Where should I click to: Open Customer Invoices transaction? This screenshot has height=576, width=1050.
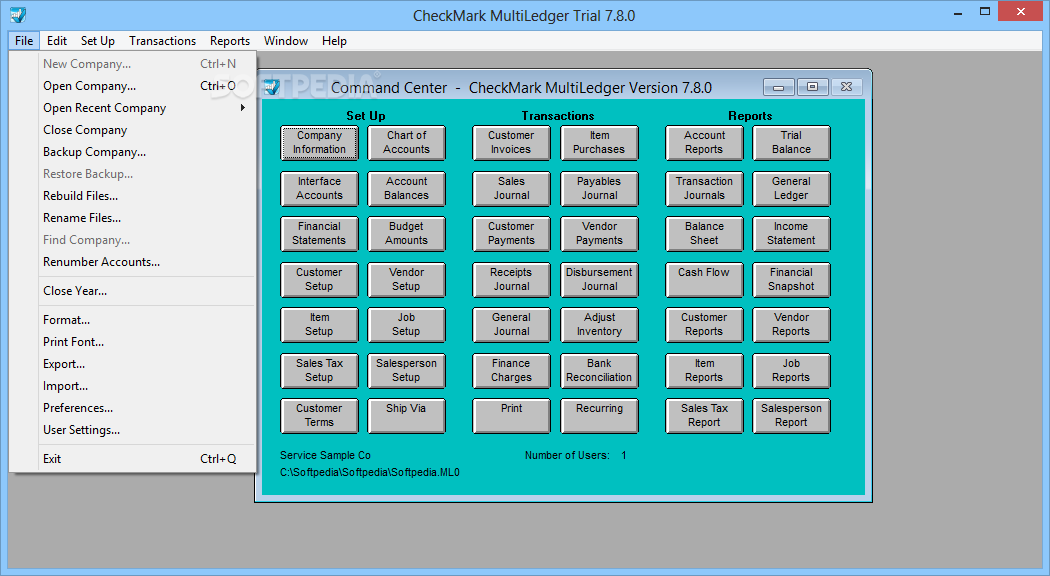(512, 143)
